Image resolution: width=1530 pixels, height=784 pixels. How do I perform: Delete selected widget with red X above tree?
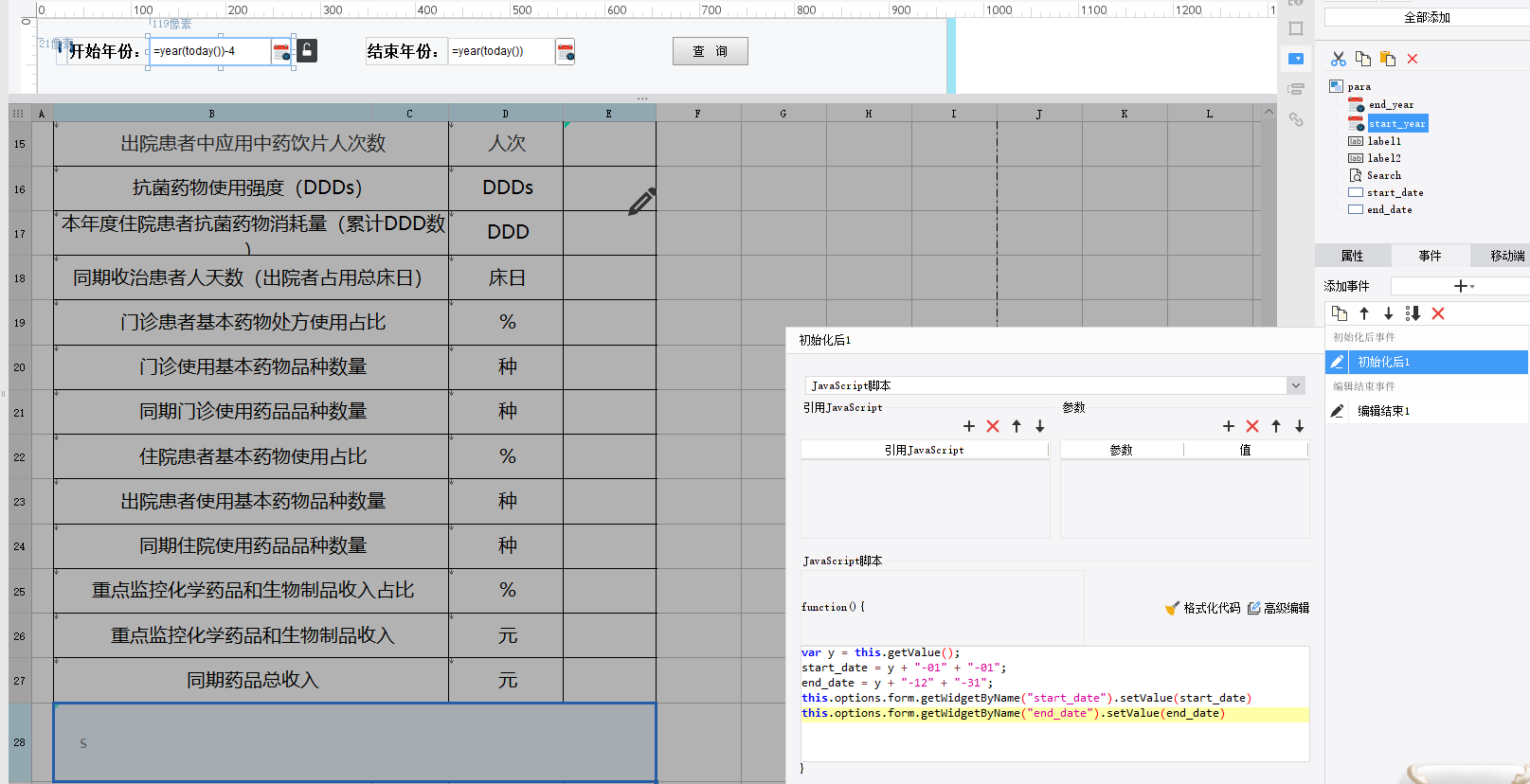1413,59
